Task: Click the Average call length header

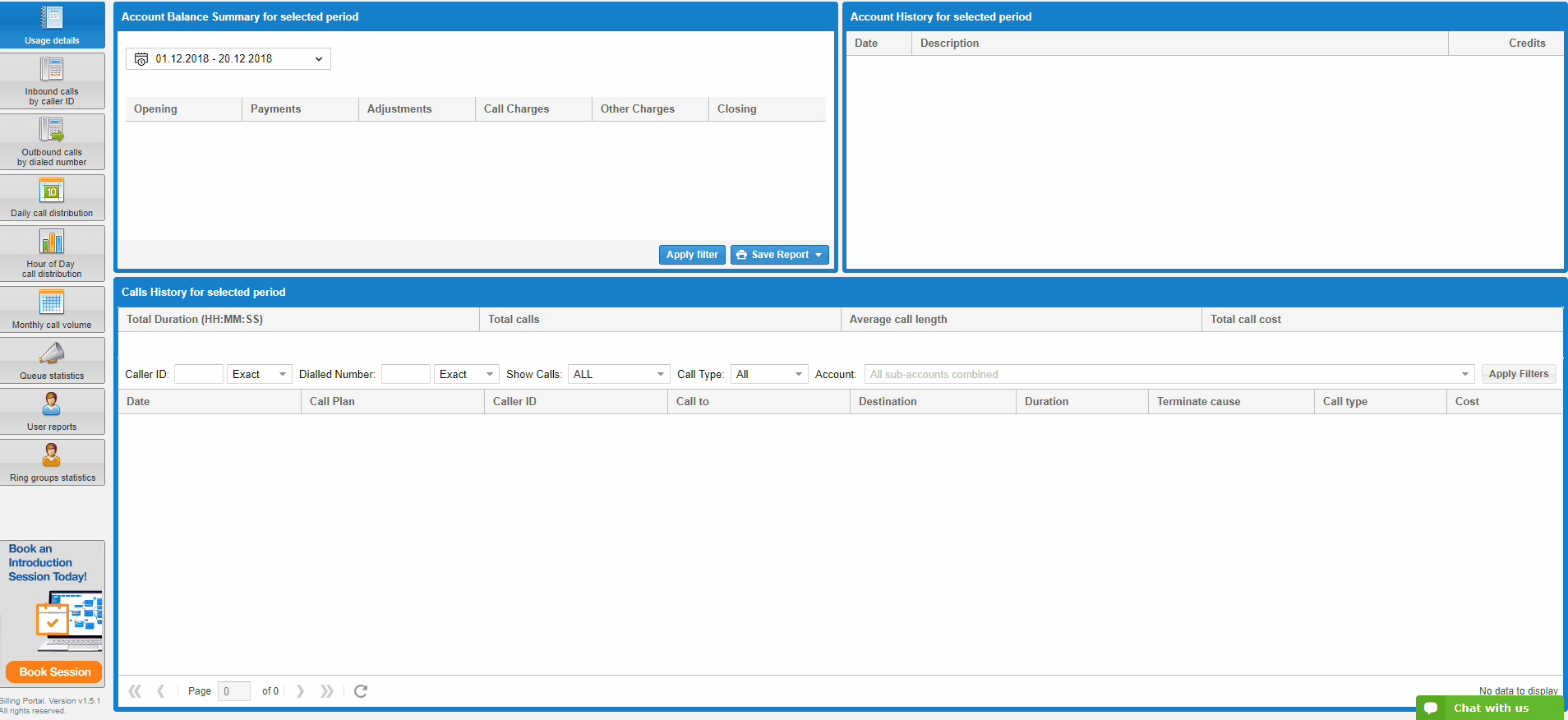Action: pyautogui.click(x=1022, y=320)
